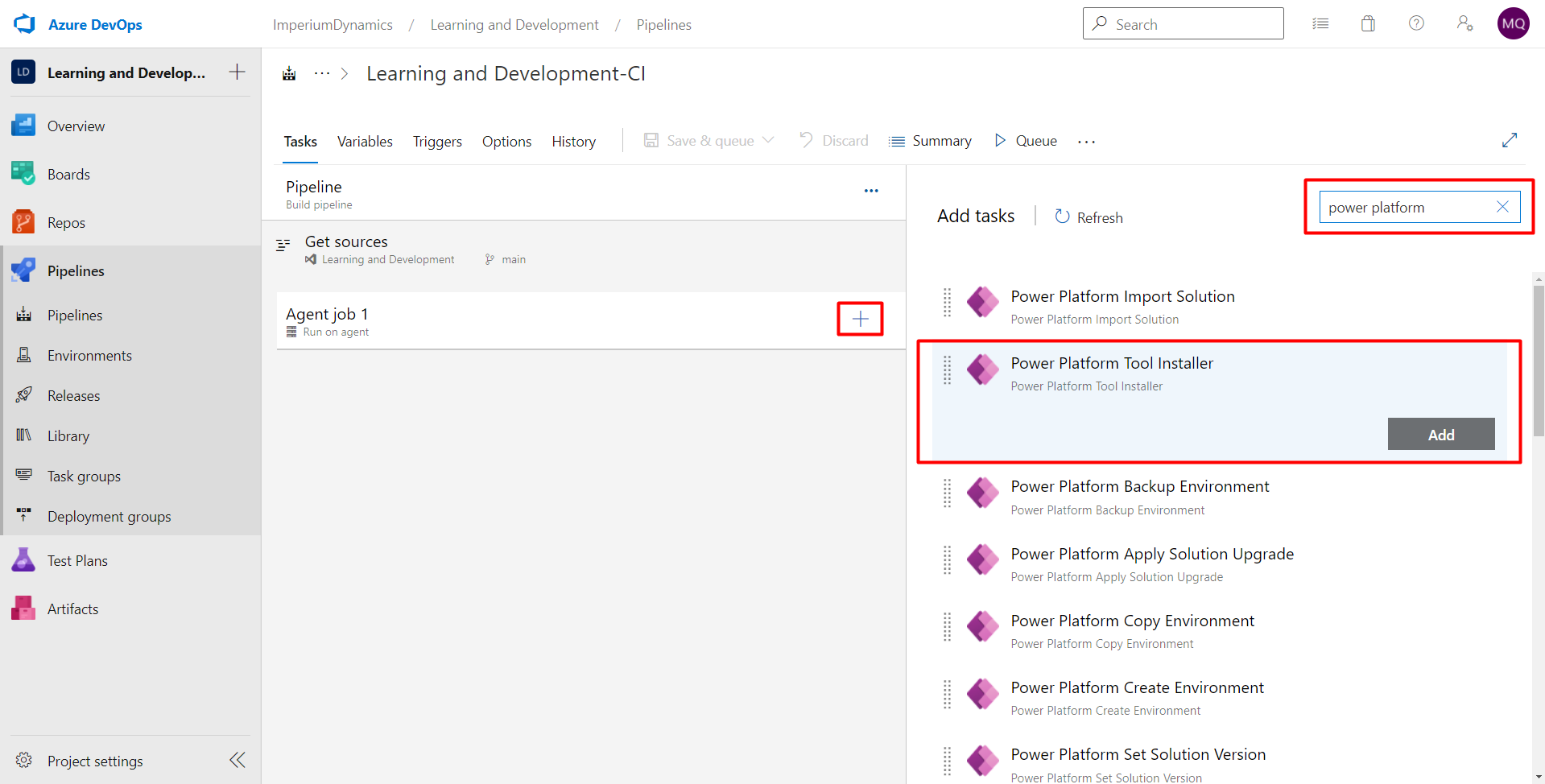This screenshot has height=784, width=1545.
Task: Open the Library section
Action: [x=68, y=435]
